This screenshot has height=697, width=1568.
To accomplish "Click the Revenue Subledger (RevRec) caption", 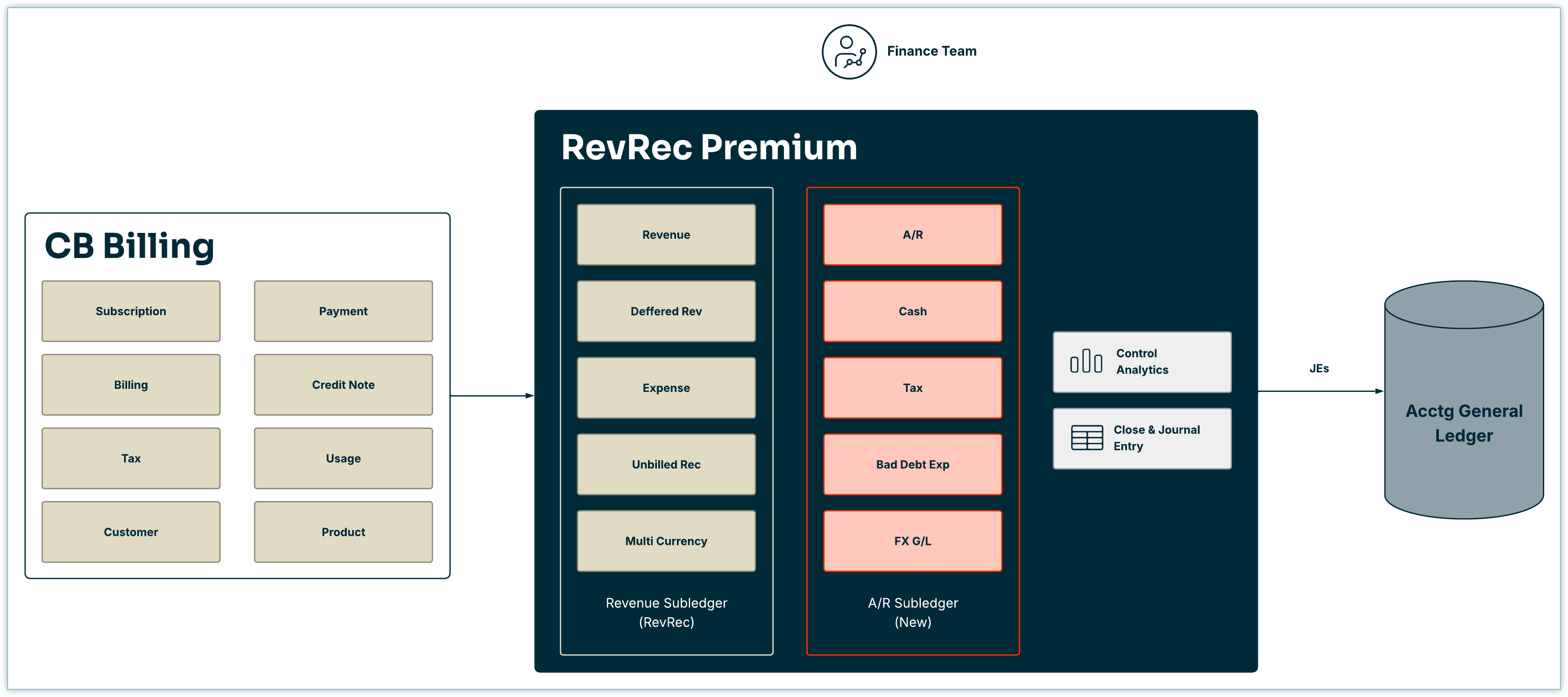I will click(666, 612).
